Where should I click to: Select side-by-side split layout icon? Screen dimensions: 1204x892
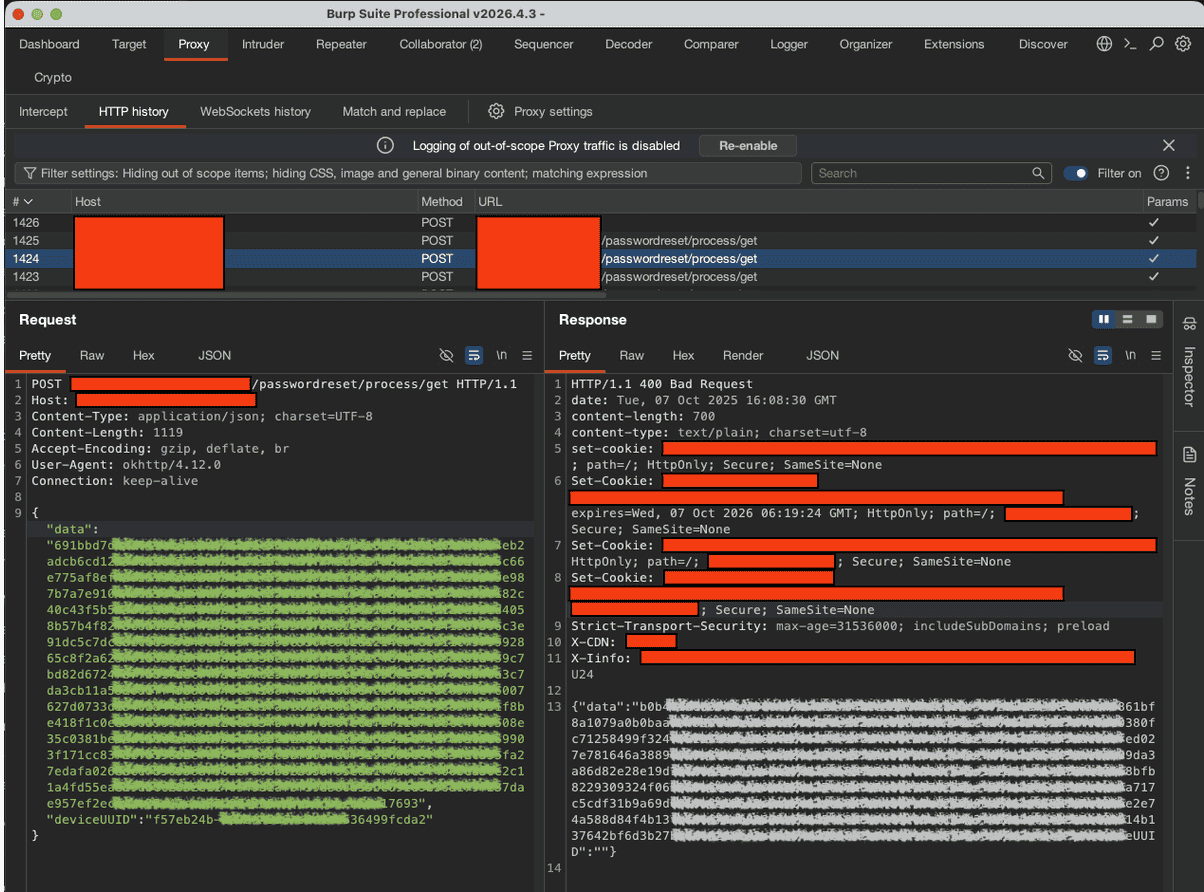pos(1104,319)
